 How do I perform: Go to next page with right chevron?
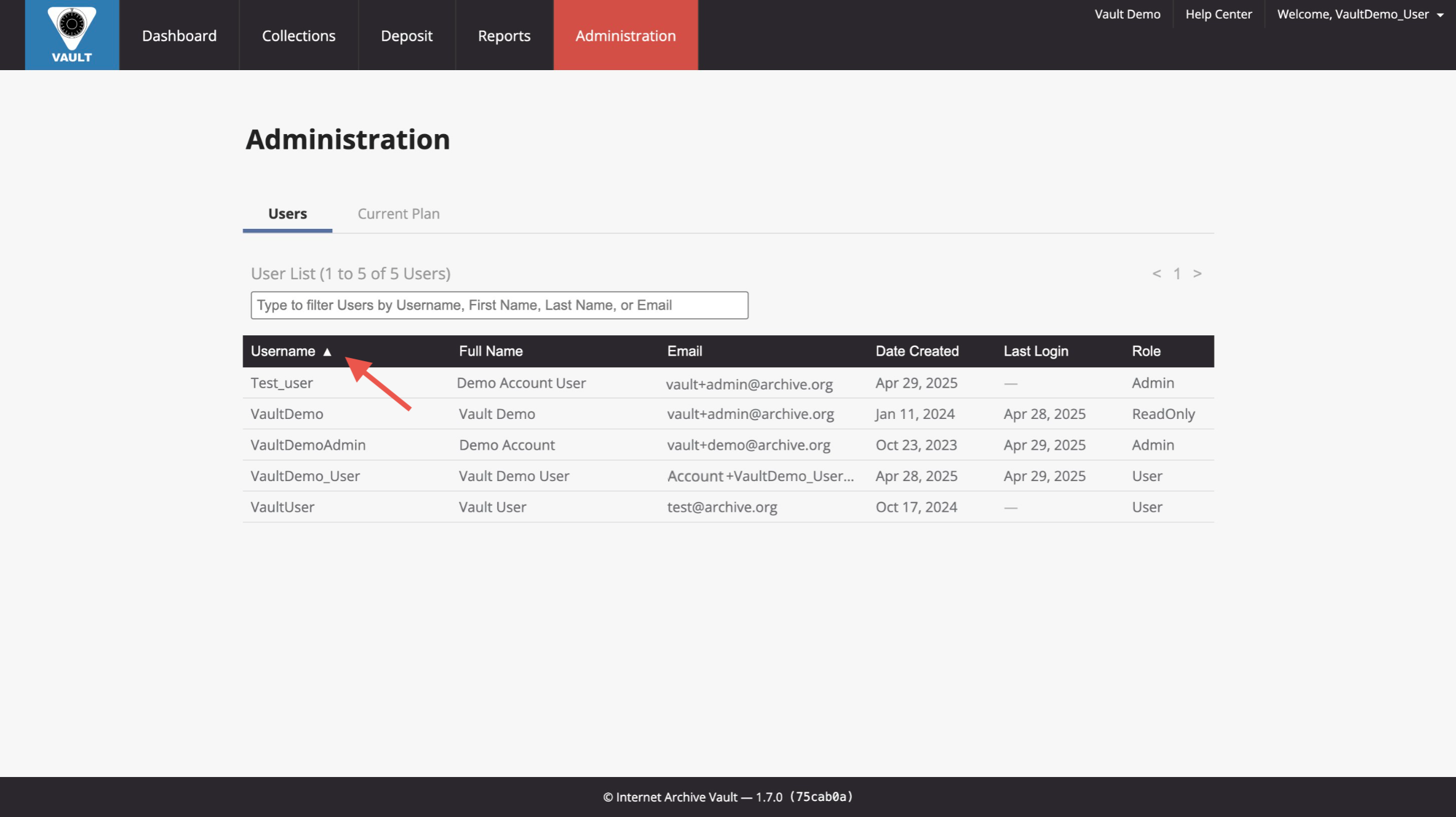pyautogui.click(x=1197, y=274)
